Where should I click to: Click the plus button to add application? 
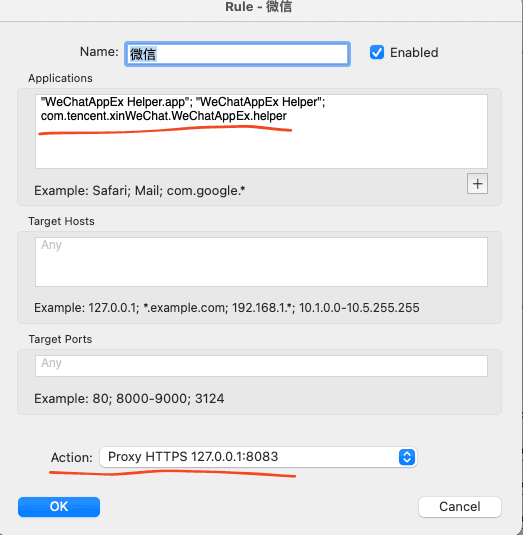(x=477, y=184)
